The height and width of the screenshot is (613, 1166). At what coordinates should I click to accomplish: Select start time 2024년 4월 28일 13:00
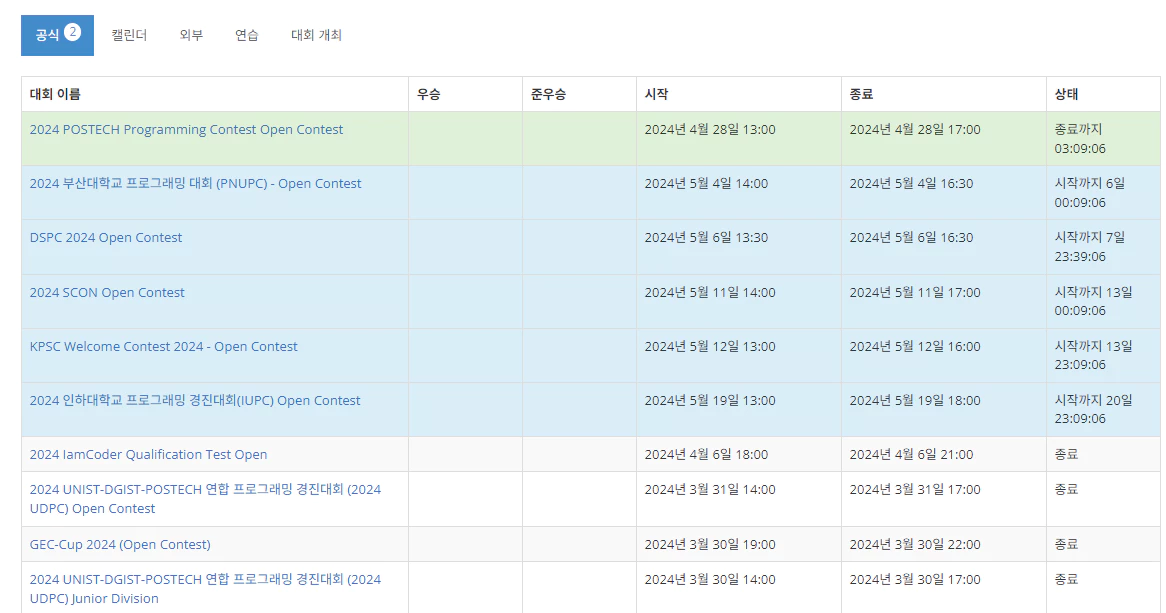point(710,129)
